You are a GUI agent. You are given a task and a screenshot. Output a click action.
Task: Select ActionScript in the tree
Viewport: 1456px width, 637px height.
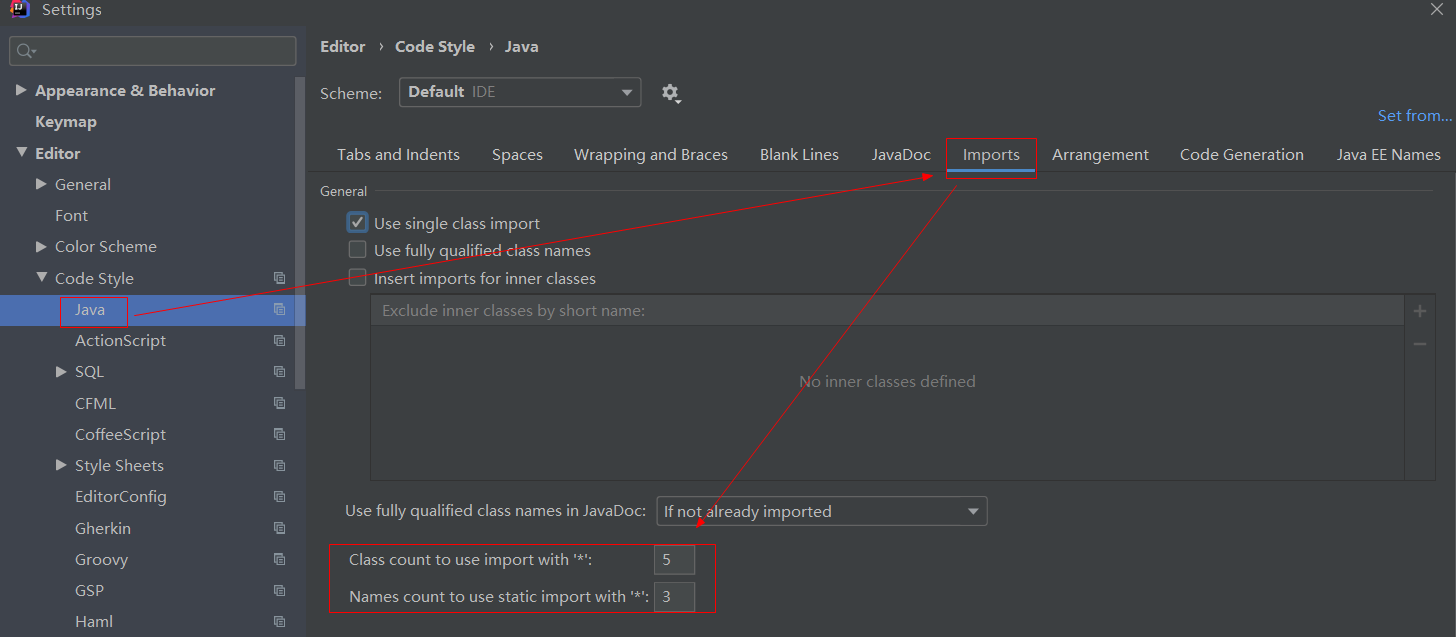(120, 341)
